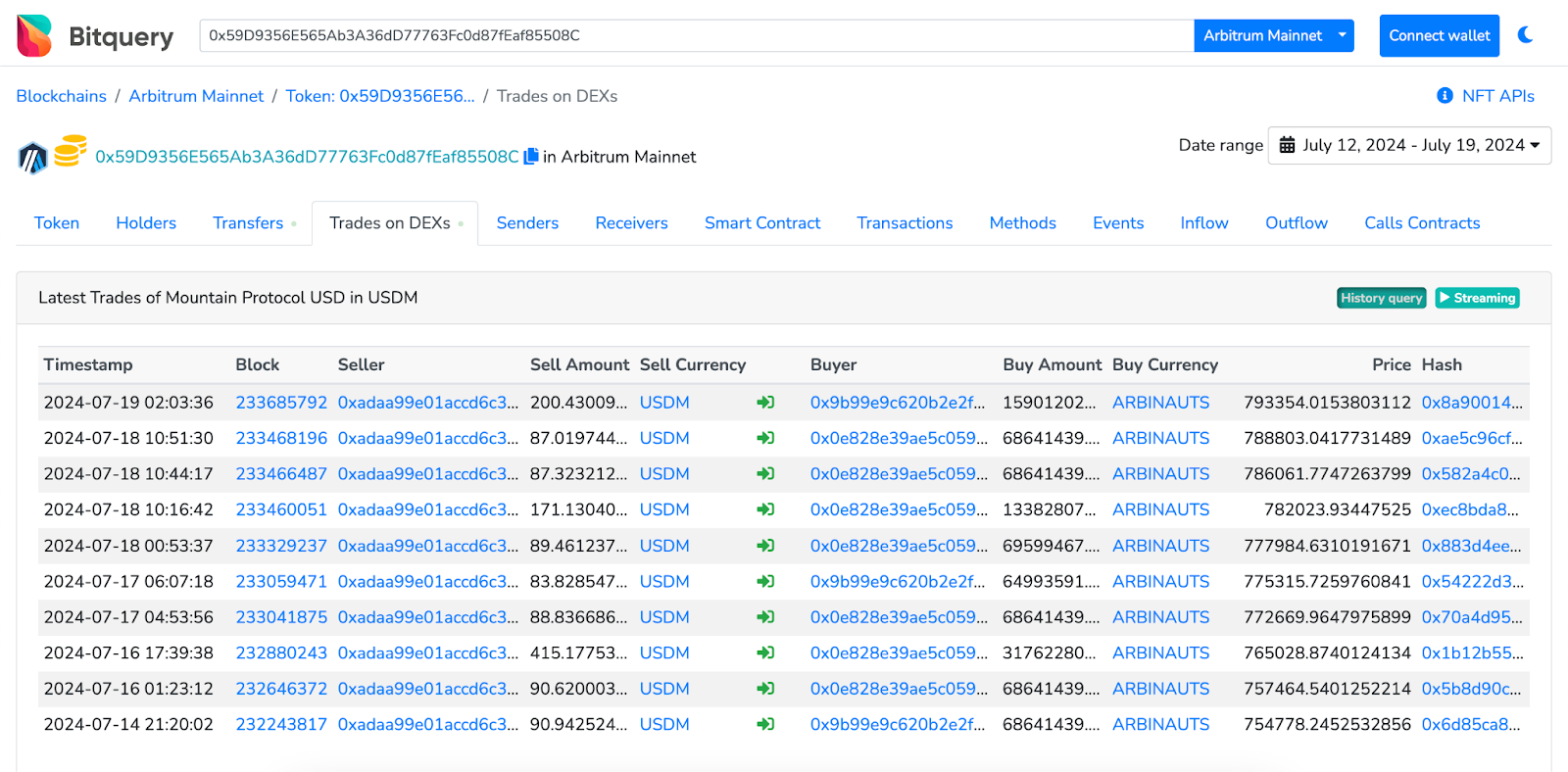View the Events tab
Screen dimensions: 1568x772
click(x=1118, y=223)
